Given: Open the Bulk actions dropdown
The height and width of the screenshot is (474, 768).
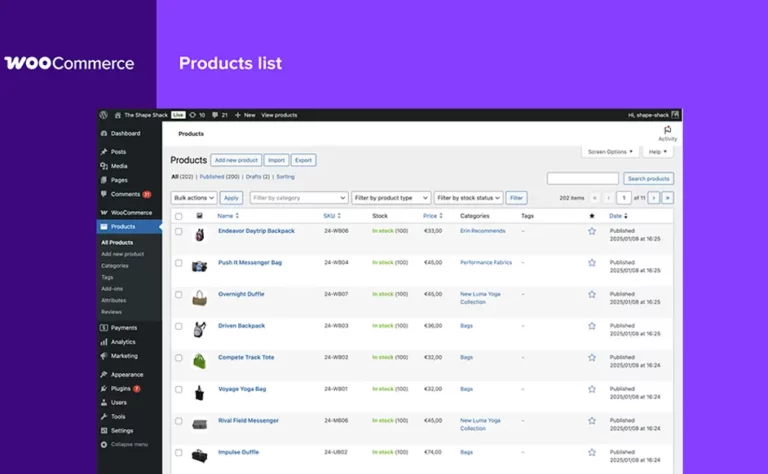Looking at the screenshot, I should tap(194, 198).
